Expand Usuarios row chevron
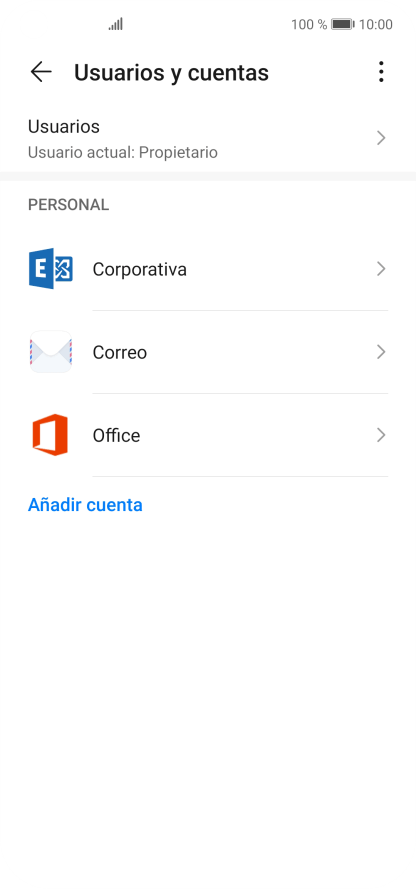This screenshot has height=889, width=416. click(381, 138)
